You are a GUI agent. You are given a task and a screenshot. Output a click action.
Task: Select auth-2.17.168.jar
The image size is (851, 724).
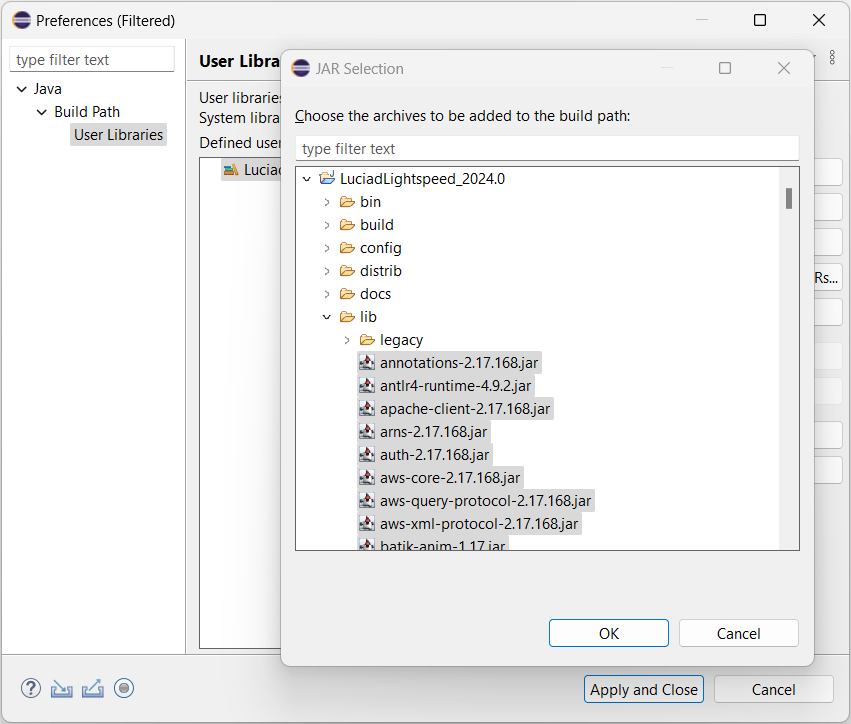click(434, 455)
